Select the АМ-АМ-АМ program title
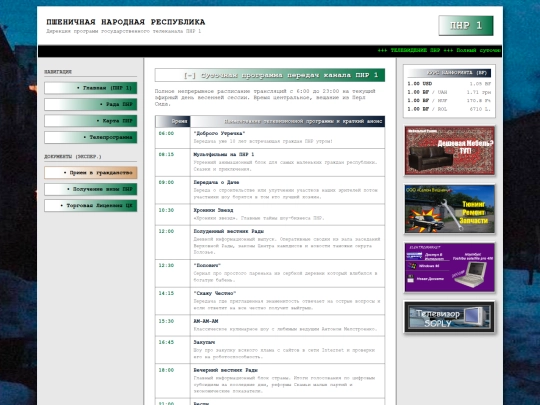 click(206, 321)
